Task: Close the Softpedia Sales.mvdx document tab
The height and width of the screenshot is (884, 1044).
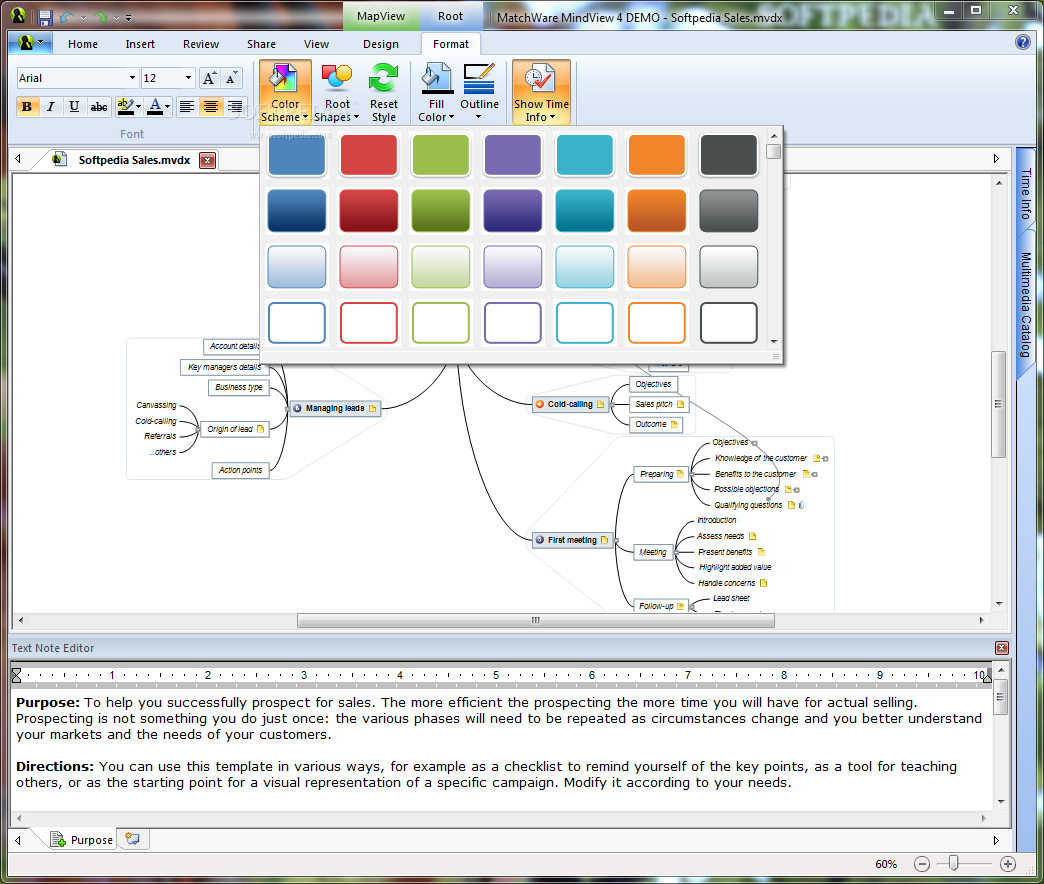Action: pos(208,160)
